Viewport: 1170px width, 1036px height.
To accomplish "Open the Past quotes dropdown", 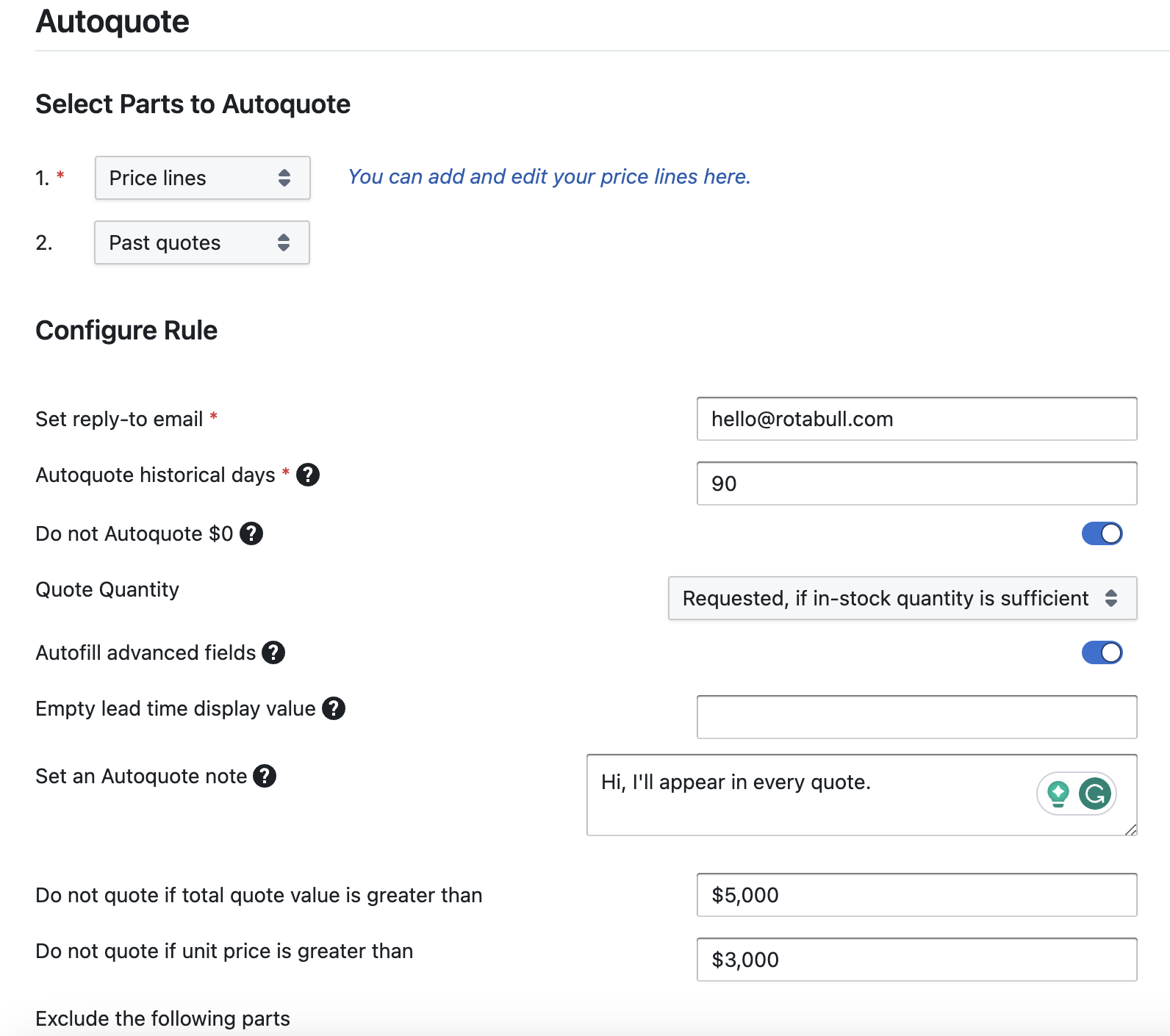I will [202, 242].
